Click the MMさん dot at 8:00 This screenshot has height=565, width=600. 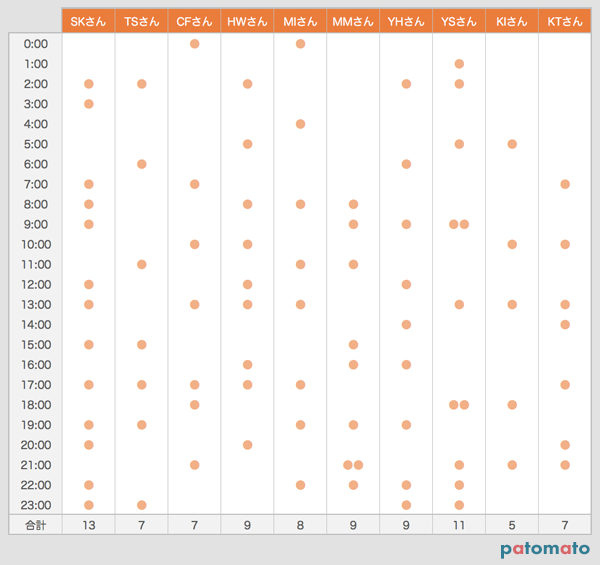point(353,204)
